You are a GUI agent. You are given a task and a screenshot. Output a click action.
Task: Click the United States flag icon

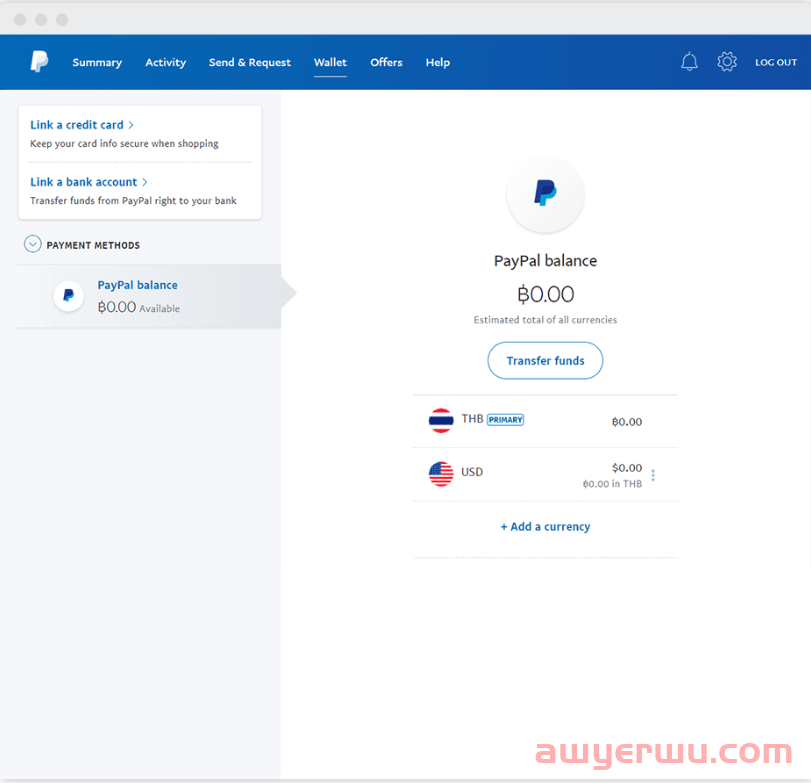(441, 474)
